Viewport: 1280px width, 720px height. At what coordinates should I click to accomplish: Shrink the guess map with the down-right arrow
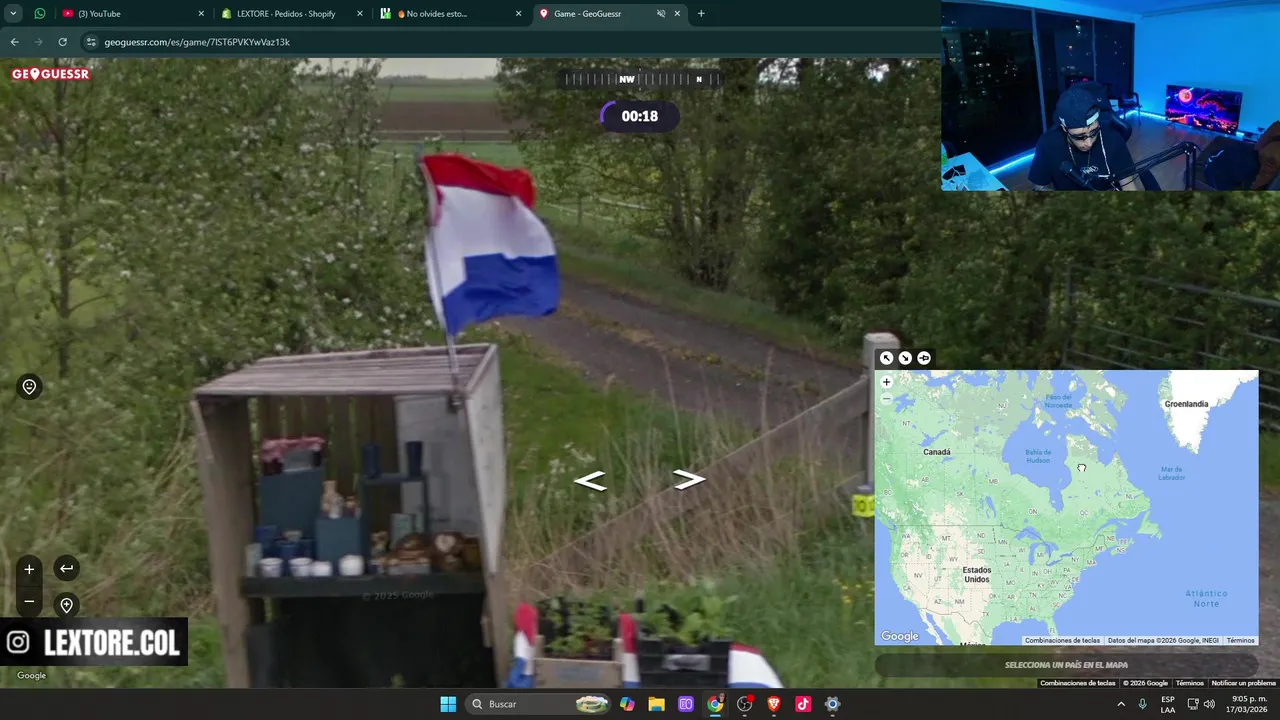[905, 358]
